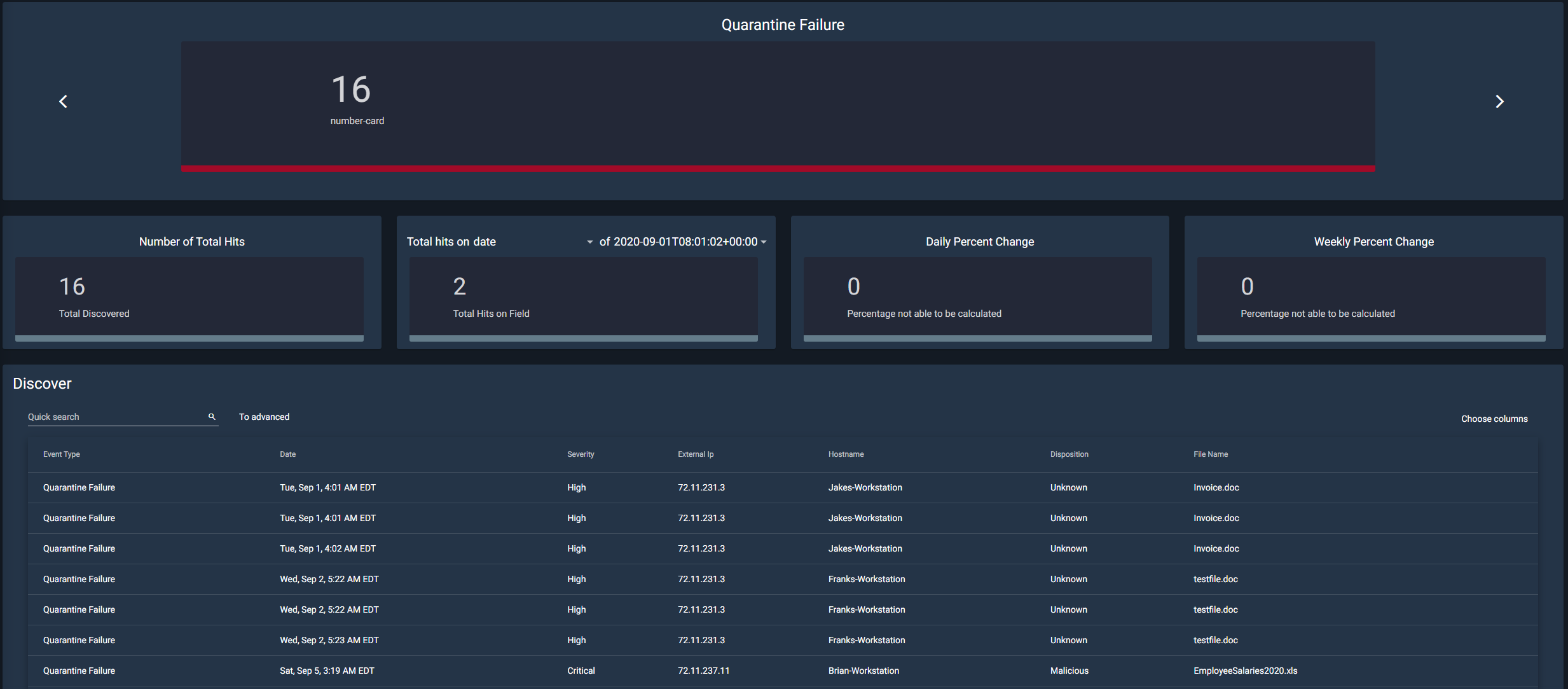Open the 'Total hits on date' dropdown
The image size is (1568, 689).
500,242
